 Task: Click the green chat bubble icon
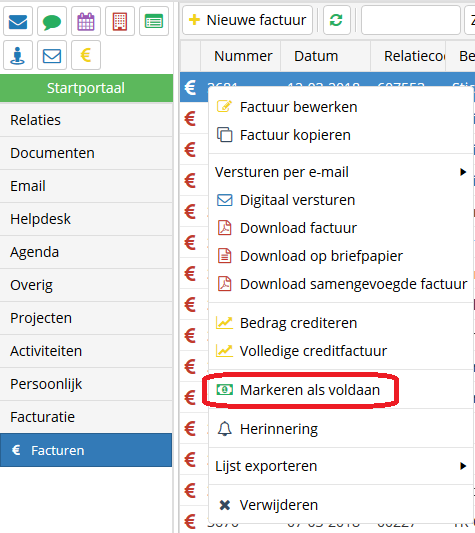click(52, 21)
